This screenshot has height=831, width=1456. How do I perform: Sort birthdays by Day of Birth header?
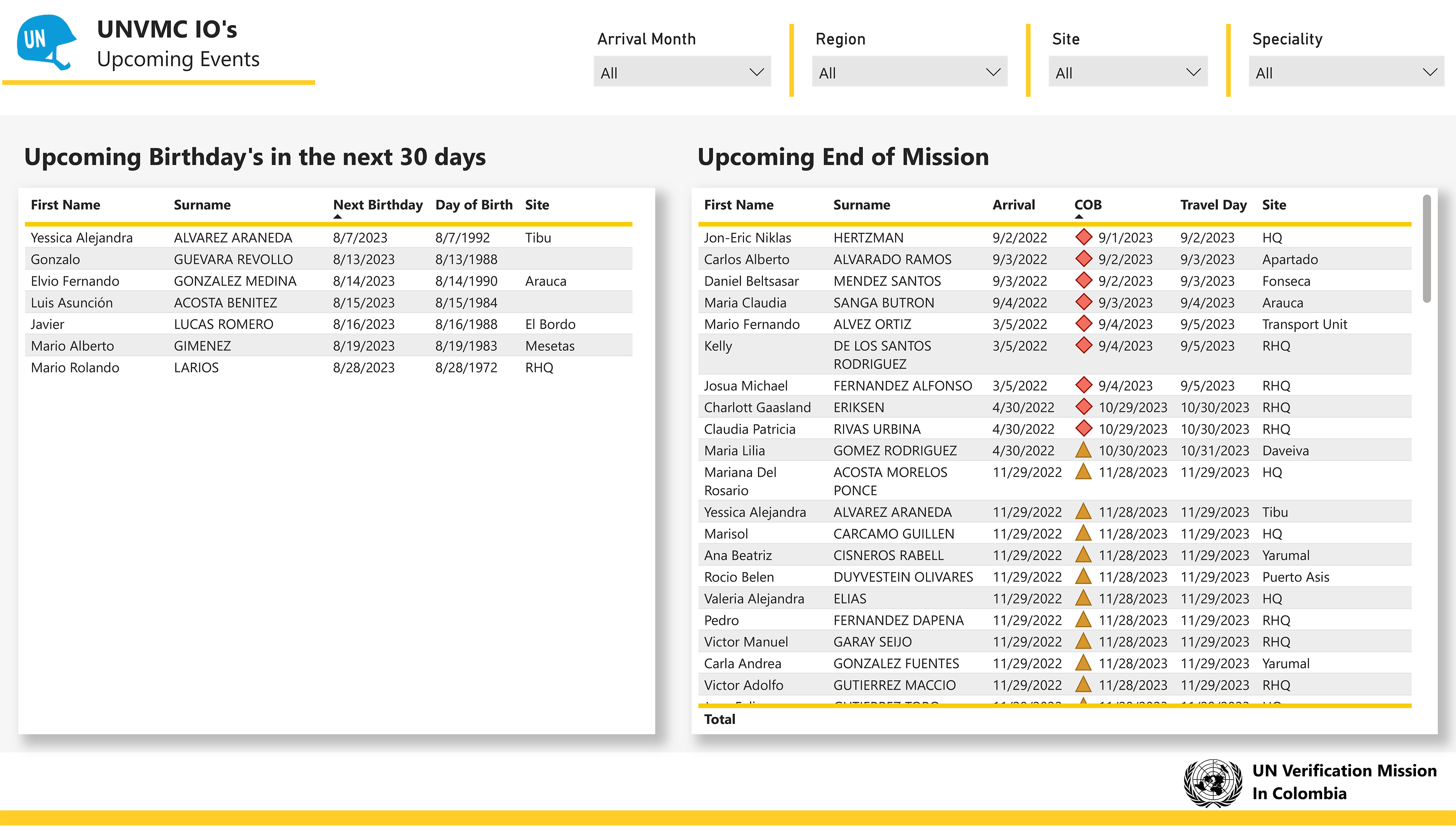click(x=474, y=205)
